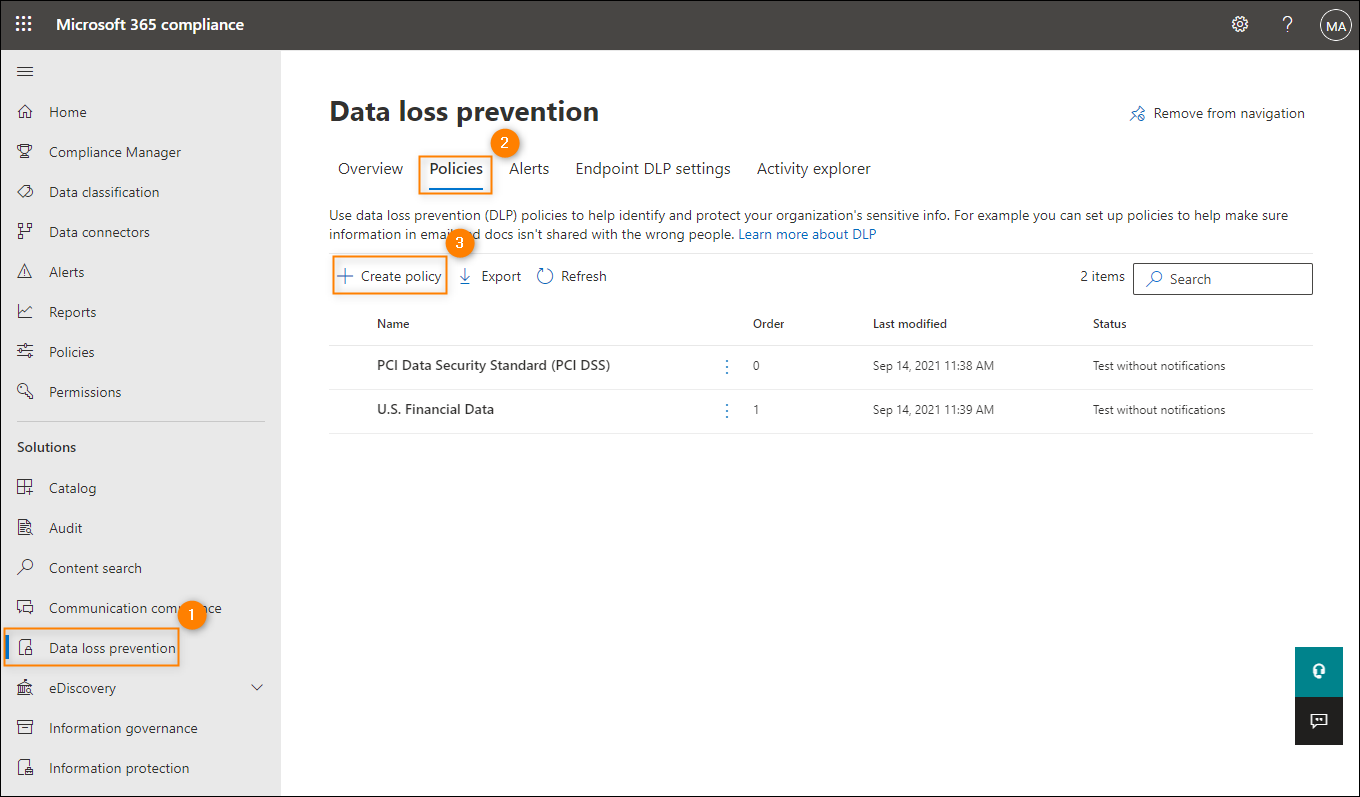The image size is (1360, 797).
Task: Click the Solutions section heading
Action: click(47, 447)
